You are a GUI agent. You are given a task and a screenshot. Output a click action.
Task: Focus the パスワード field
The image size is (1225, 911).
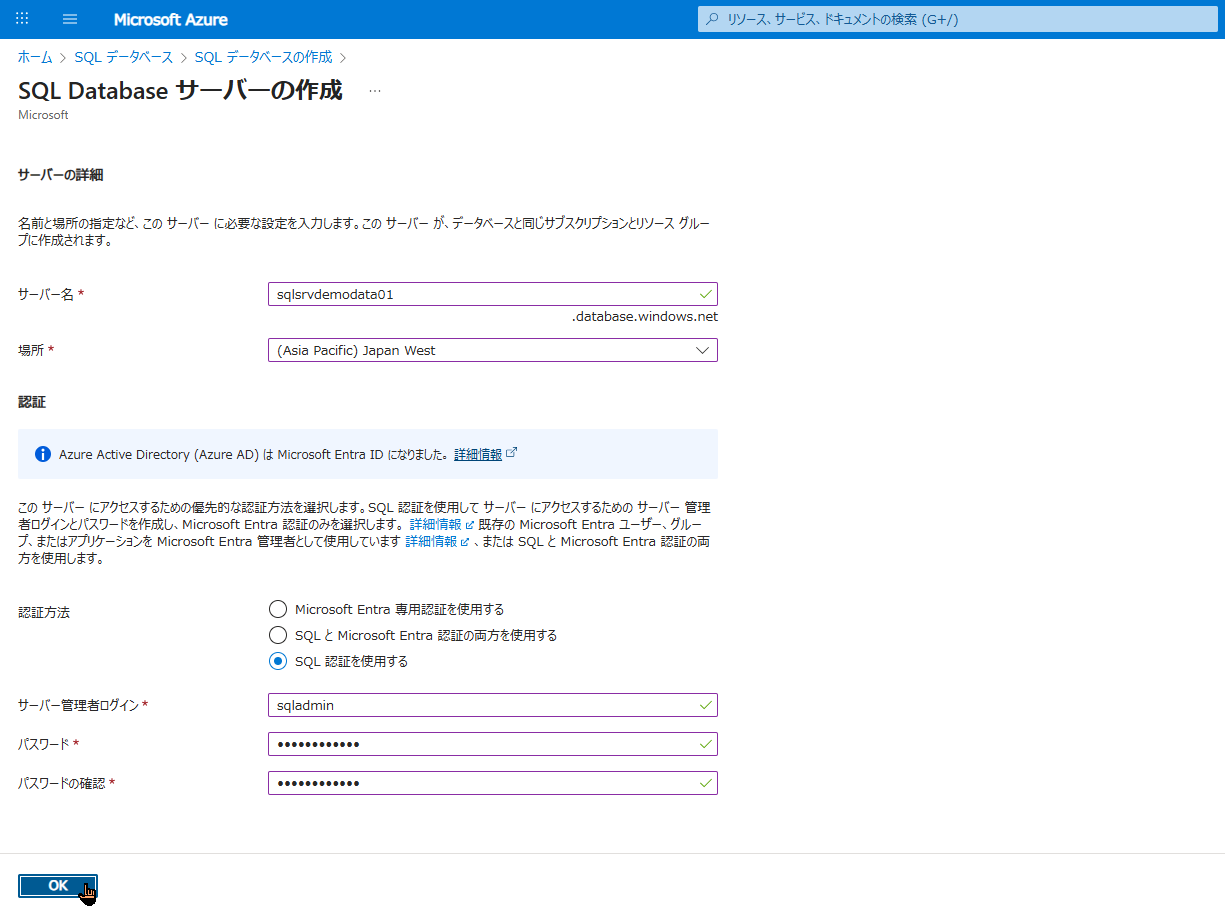coord(480,744)
